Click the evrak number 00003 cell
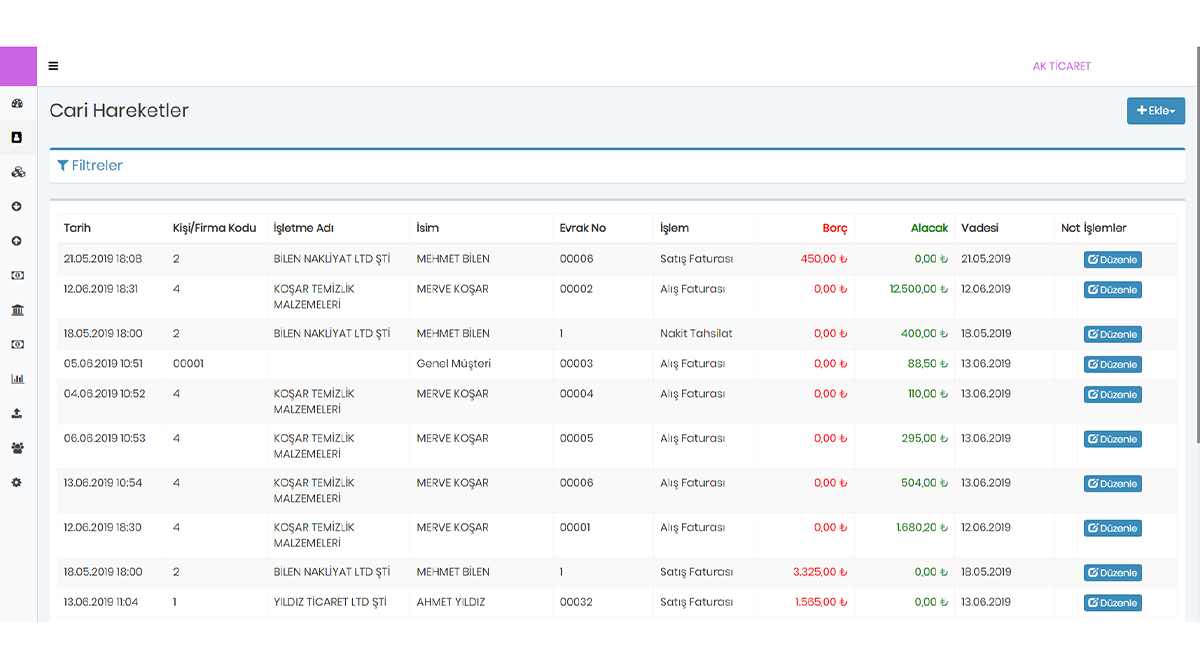 (x=577, y=364)
